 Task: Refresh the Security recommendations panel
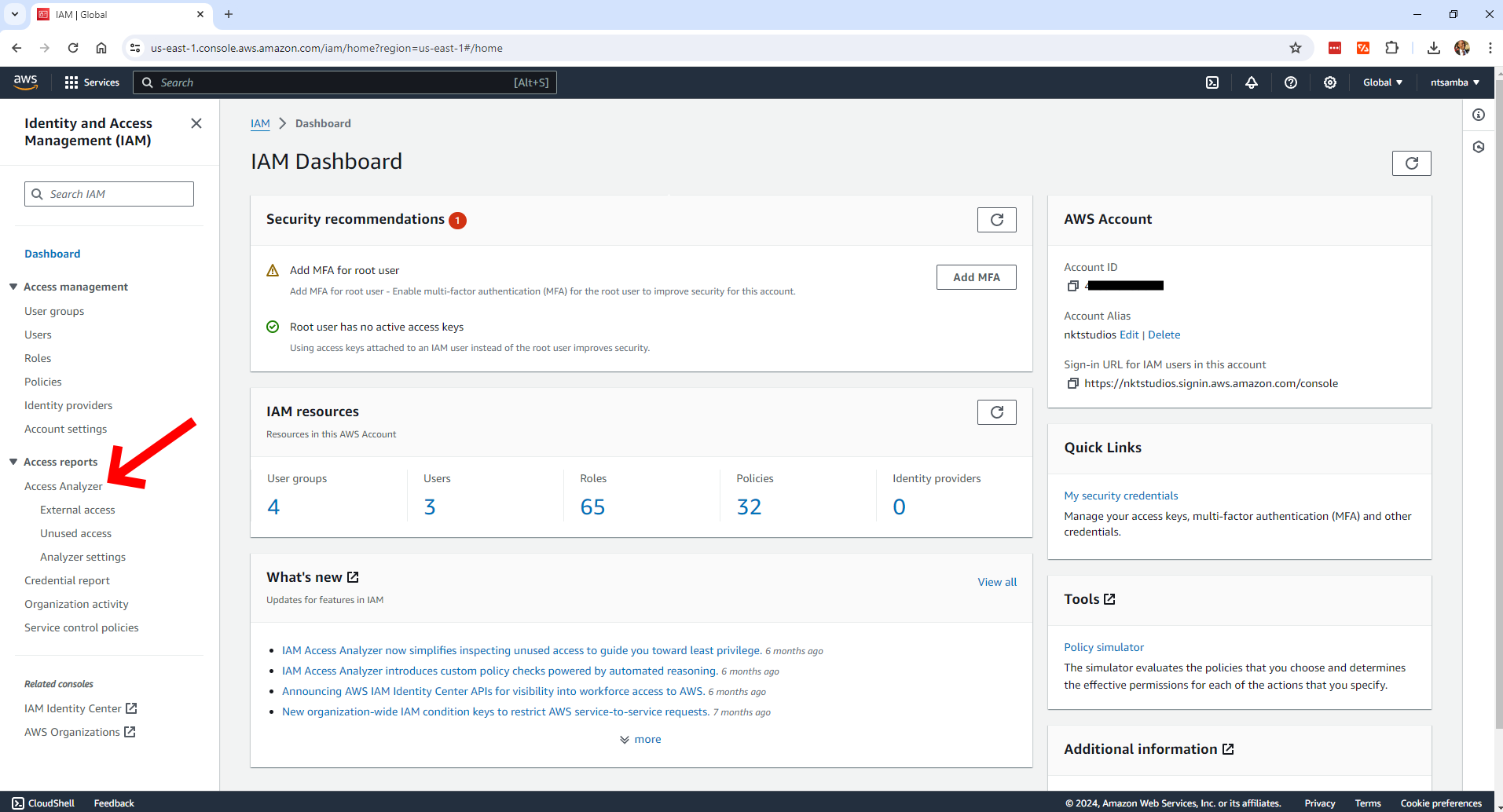996,220
